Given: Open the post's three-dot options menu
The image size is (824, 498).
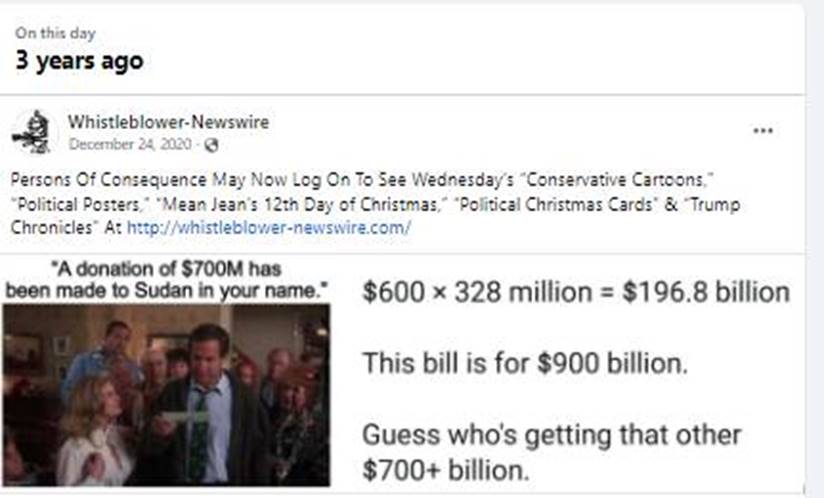Looking at the screenshot, I should (763, 130).
